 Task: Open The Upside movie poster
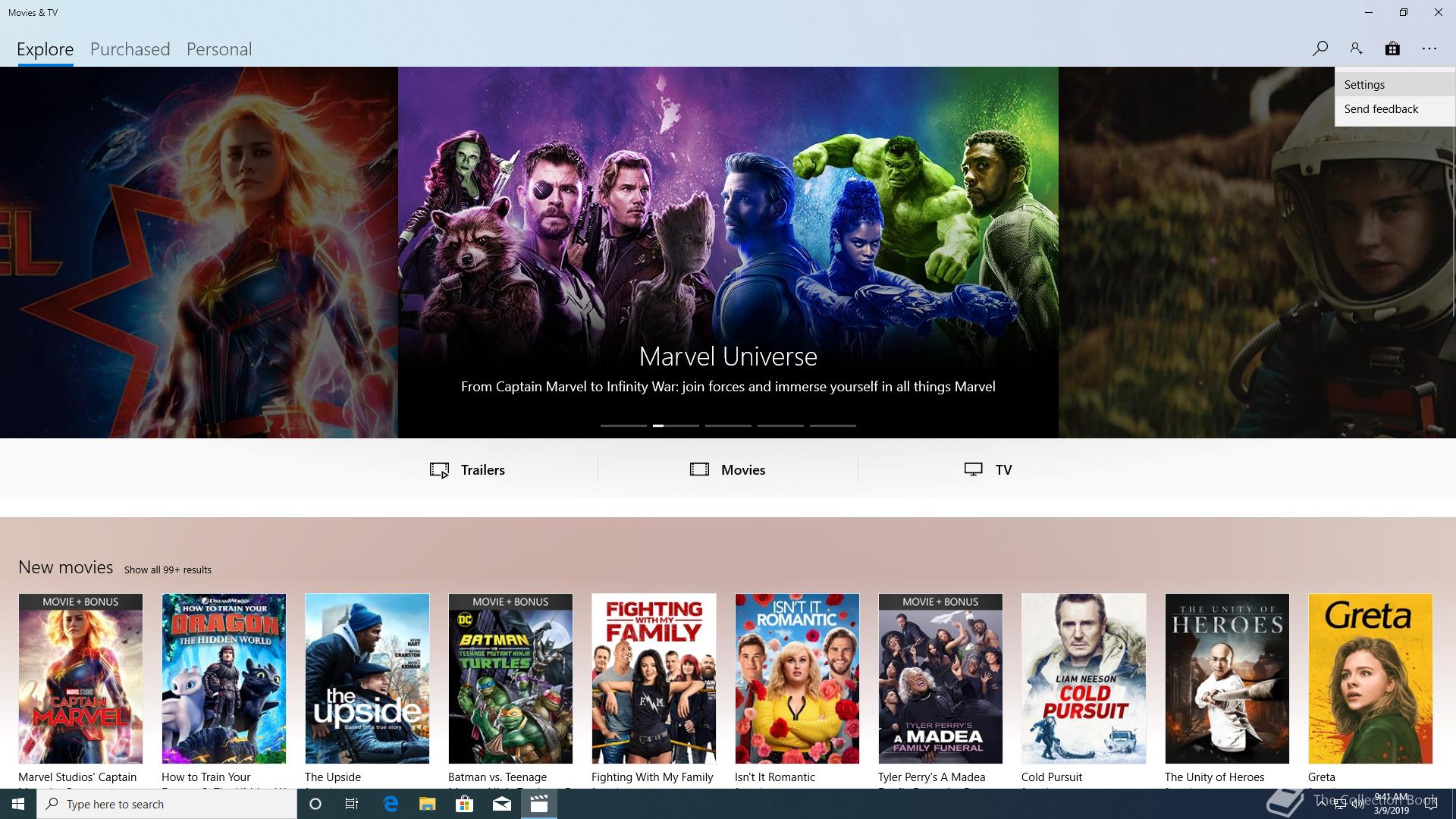pos(367,679)
